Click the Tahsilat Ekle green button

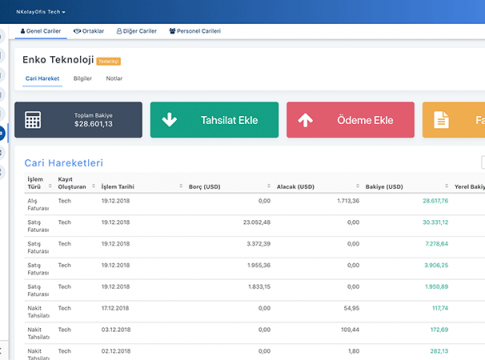(214, 120)
